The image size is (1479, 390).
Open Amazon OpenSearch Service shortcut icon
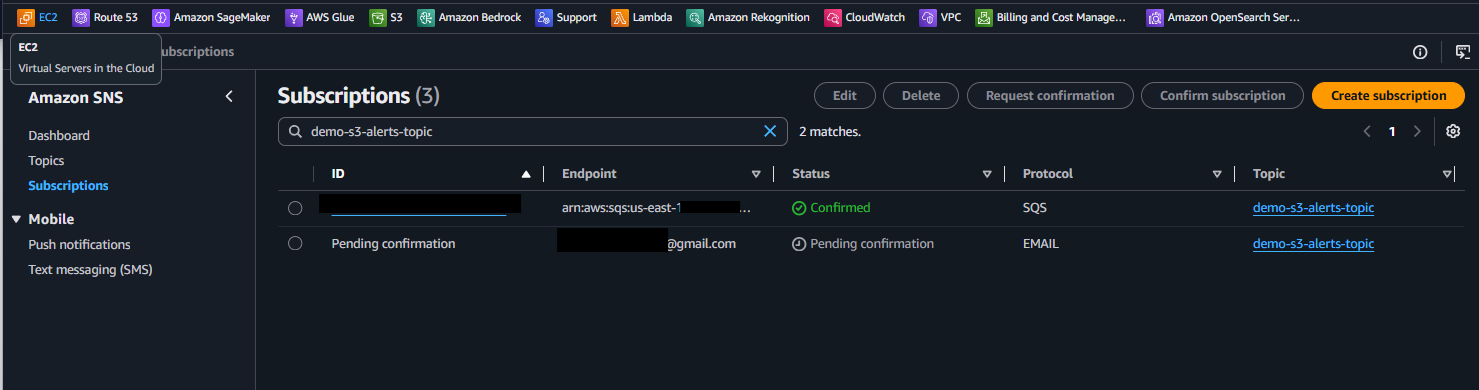pos(1155,17)
